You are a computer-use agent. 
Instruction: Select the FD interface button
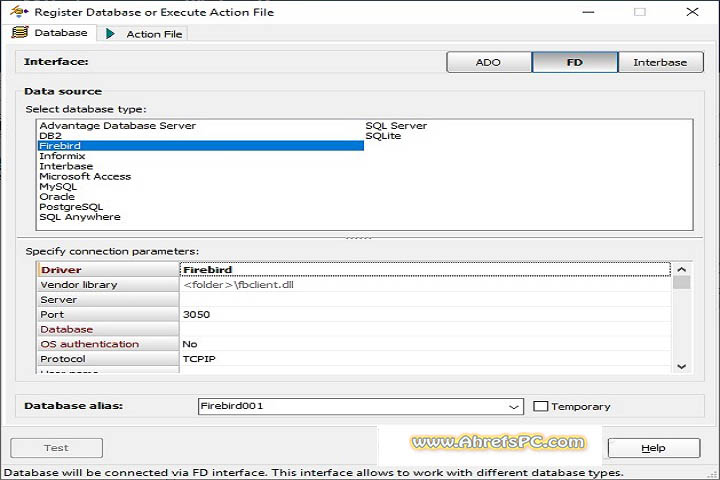[x=575, y=62]
